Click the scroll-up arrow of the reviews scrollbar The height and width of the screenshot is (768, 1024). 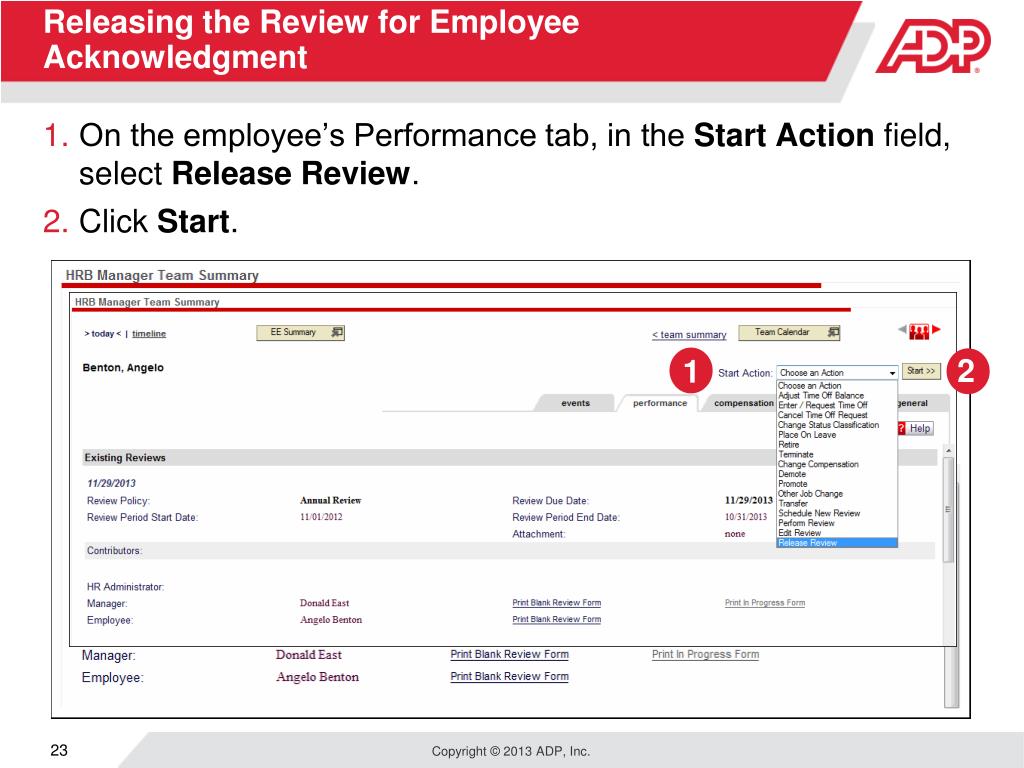tap(948, 451)
